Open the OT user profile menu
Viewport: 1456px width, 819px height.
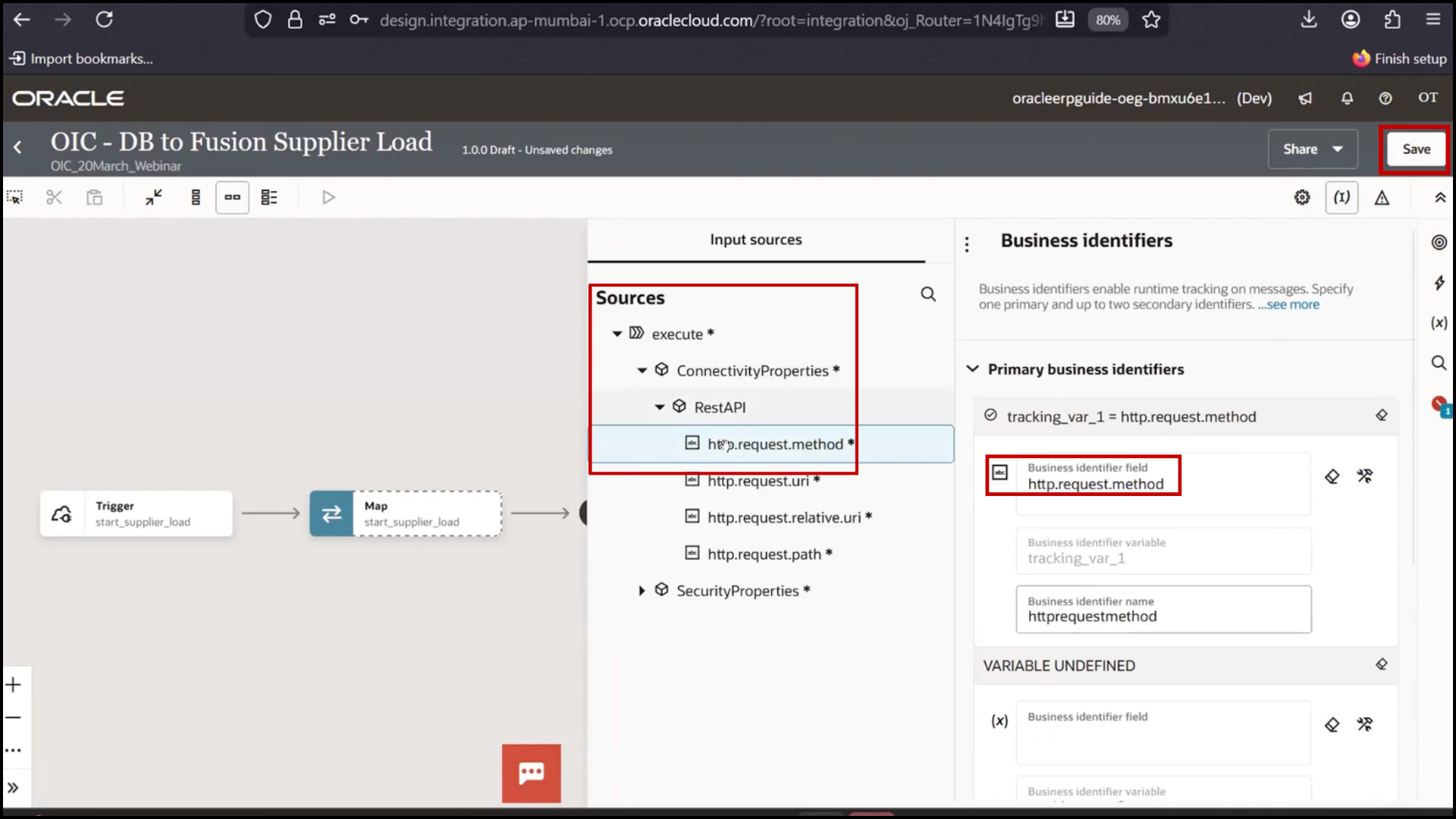pyautogui.click(x=1428, y=98)
